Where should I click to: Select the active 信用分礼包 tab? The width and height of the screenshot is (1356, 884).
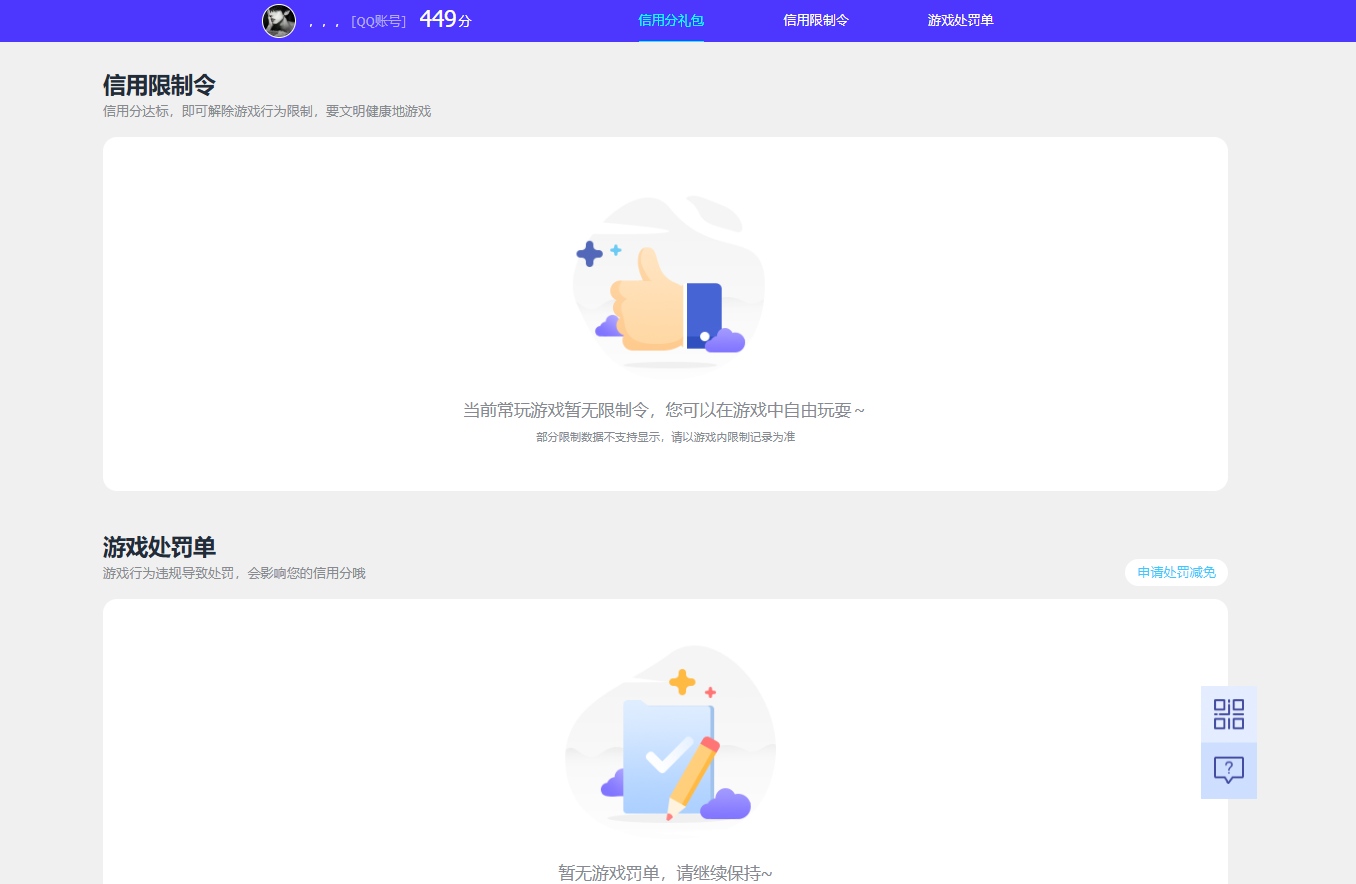pyautogui.click(x=670, y=20)
